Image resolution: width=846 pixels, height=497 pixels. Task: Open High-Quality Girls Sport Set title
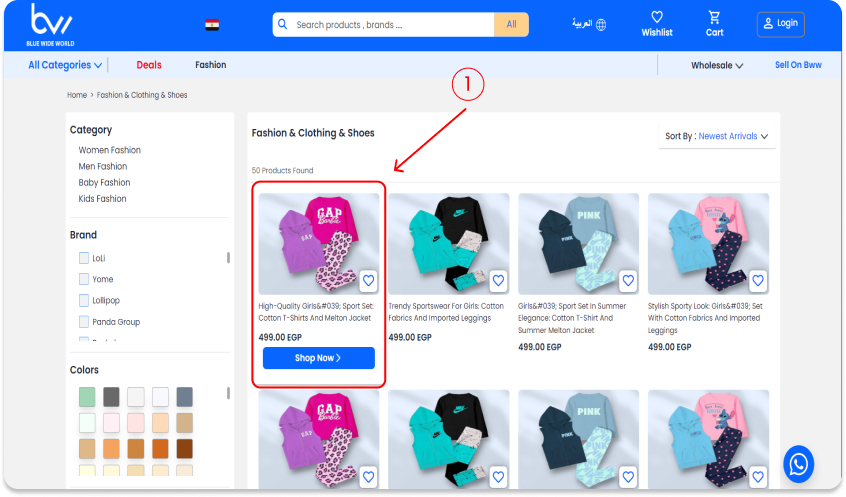pos(316,312)
